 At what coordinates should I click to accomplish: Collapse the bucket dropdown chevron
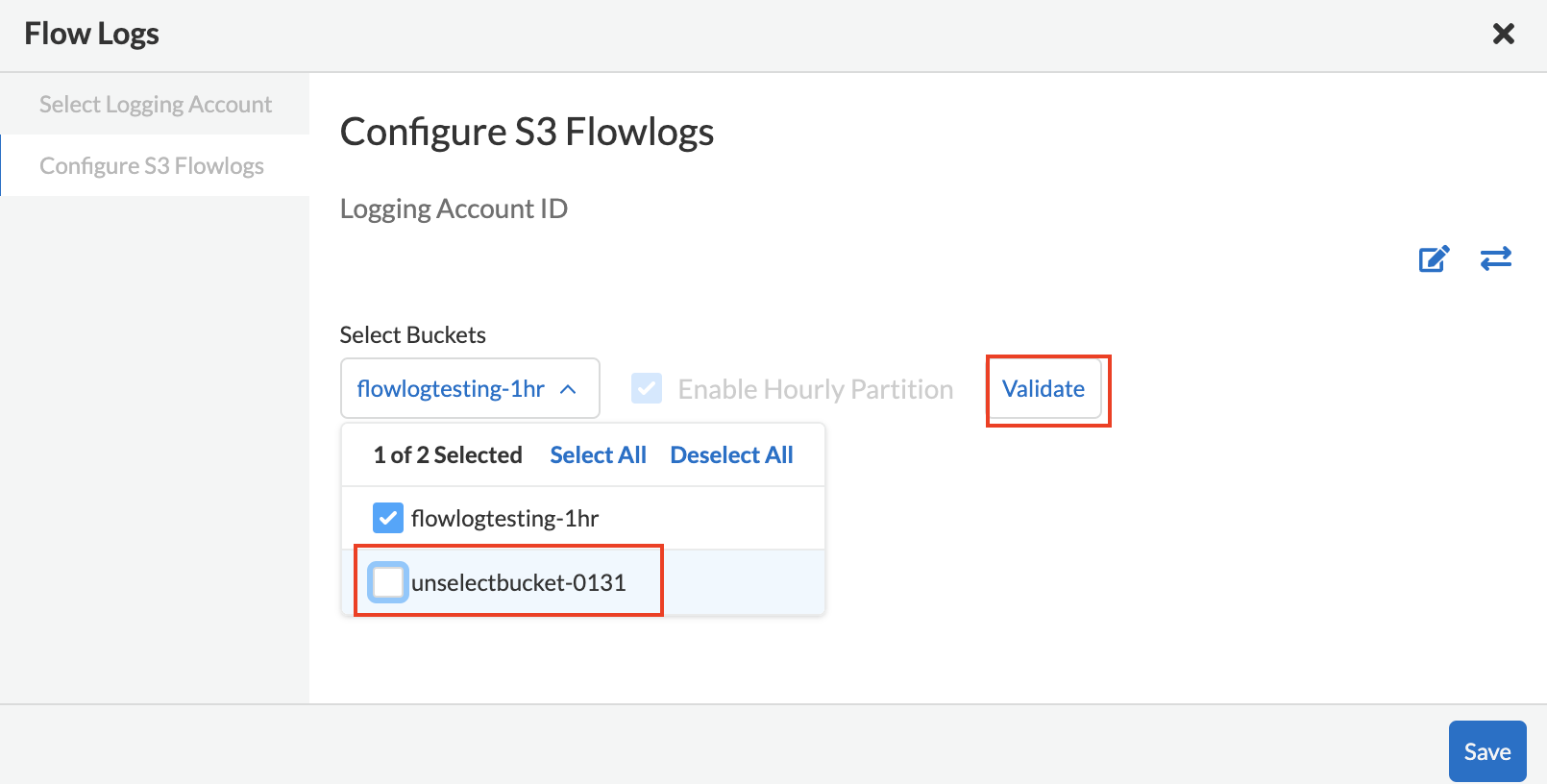pyautogui.click(x=568, y=389)
